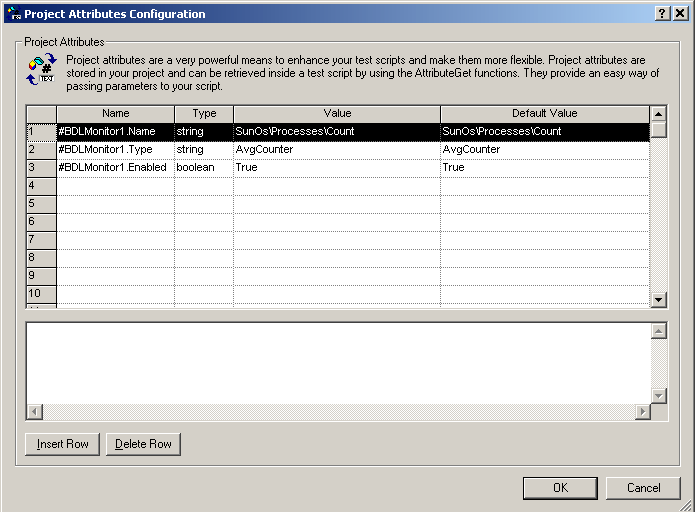Select the #BDLMonitor1.Enabled name cell
This screenshot has width=695, height=512.
click(115, 168)
